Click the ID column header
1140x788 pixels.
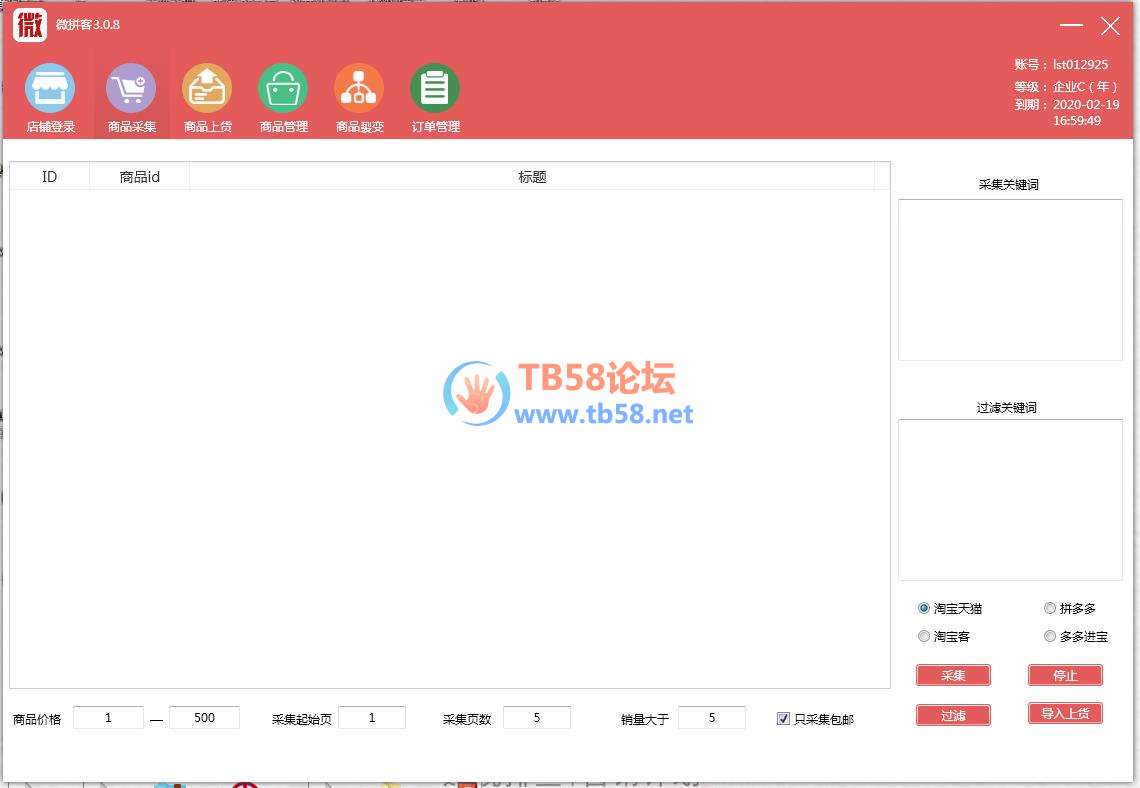point(49,177)
